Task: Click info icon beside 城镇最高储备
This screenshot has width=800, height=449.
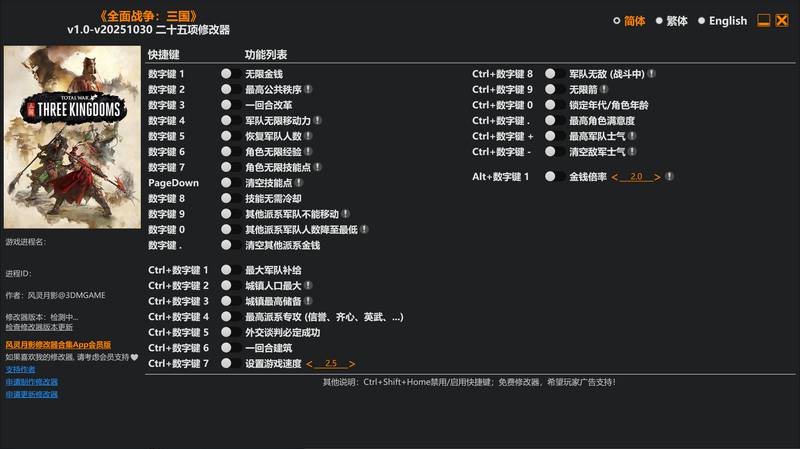Action: (x=308, y=301)
